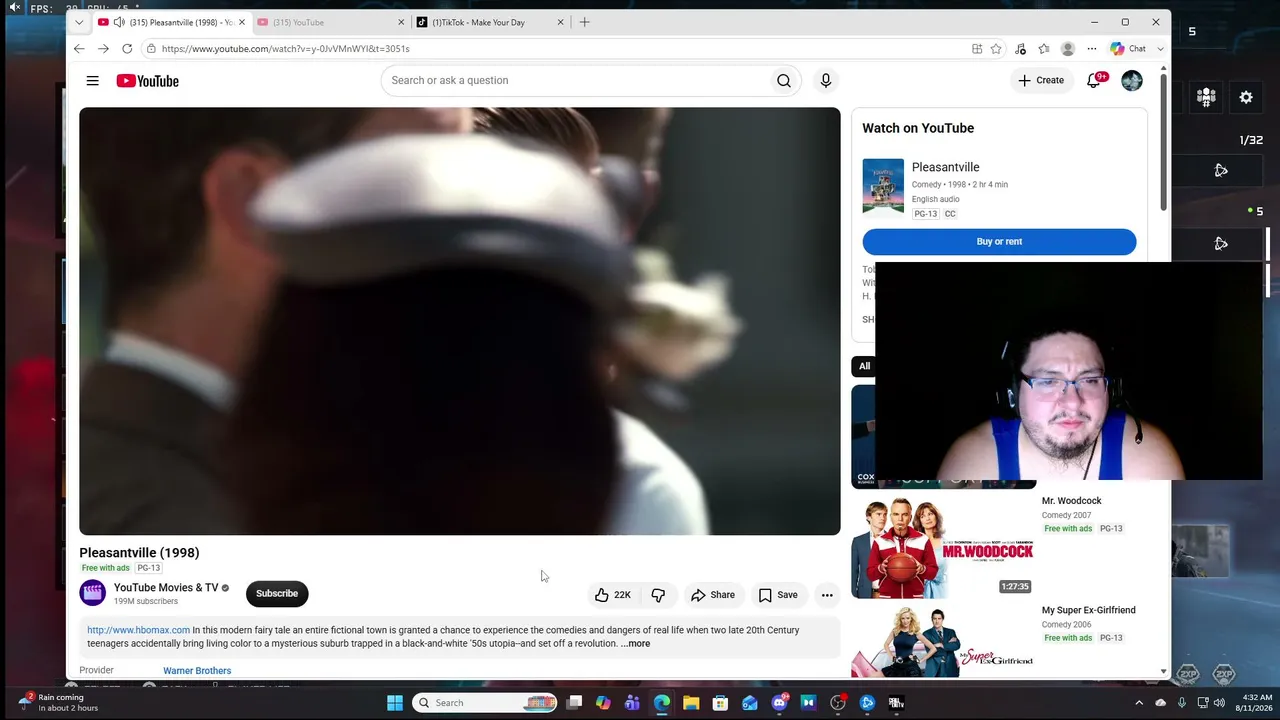The width and height of the screenshot is (1280, 720).
Task: View site information lock icon
Action: pos(151,48)
